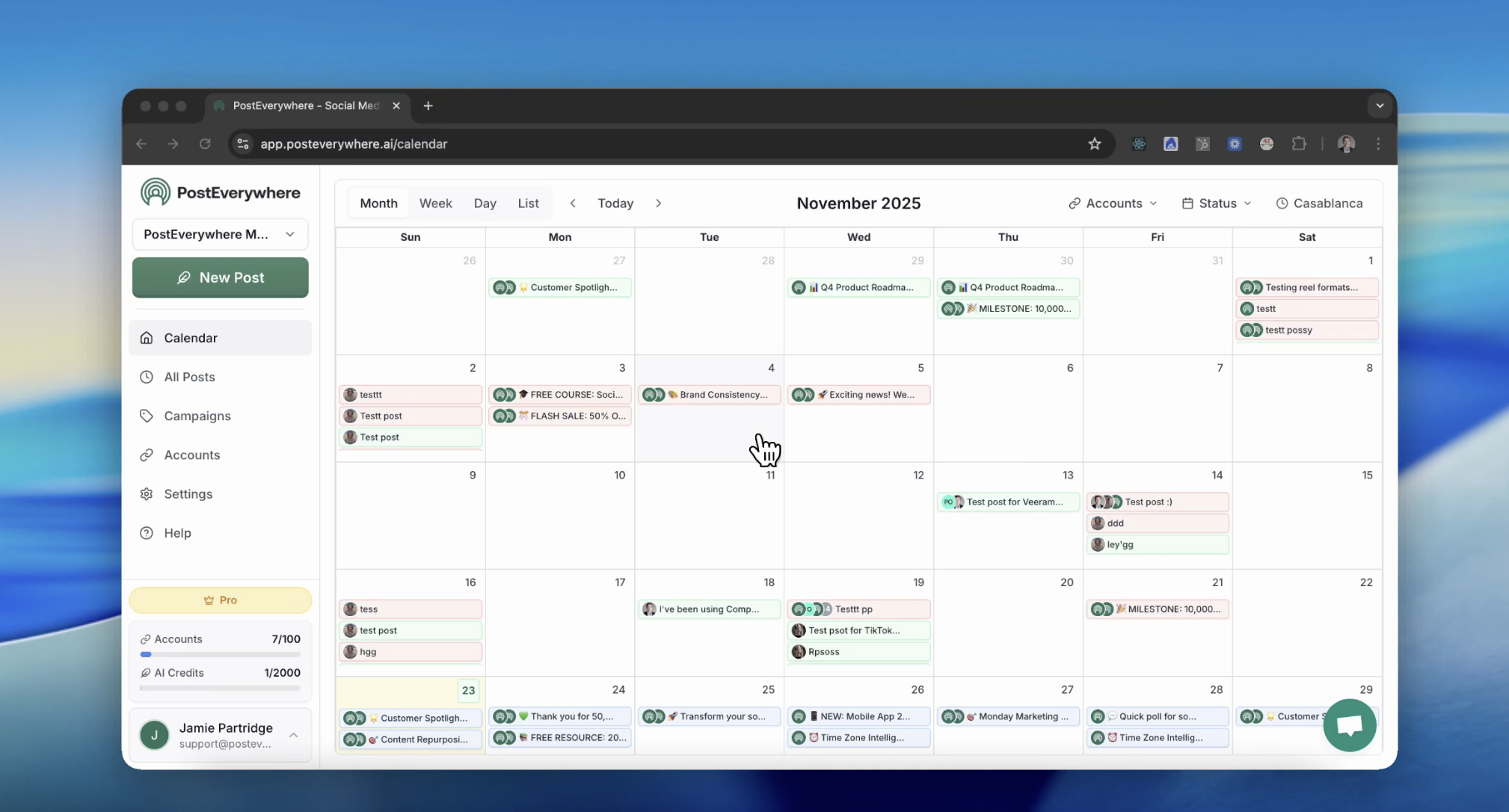The image size is (1509, 812).
Task: Click the bookmark star icon in address bar
Action: pyautogui.click(x=1094, y=144)
